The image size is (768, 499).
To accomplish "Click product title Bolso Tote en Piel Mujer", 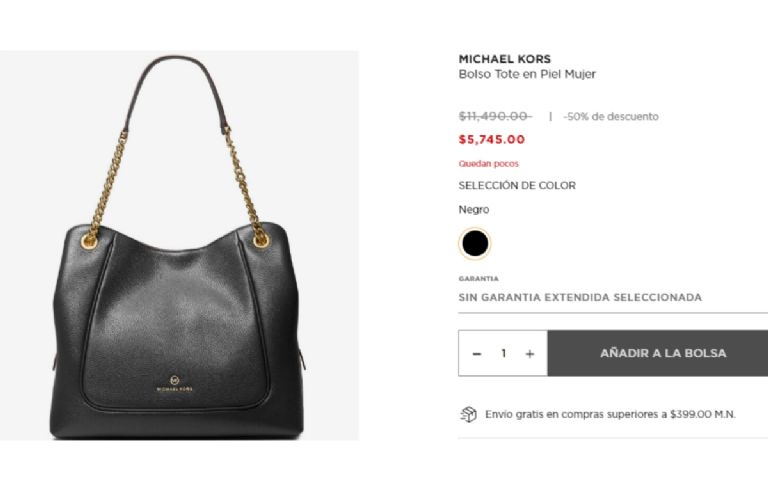I will click(527, 74).
